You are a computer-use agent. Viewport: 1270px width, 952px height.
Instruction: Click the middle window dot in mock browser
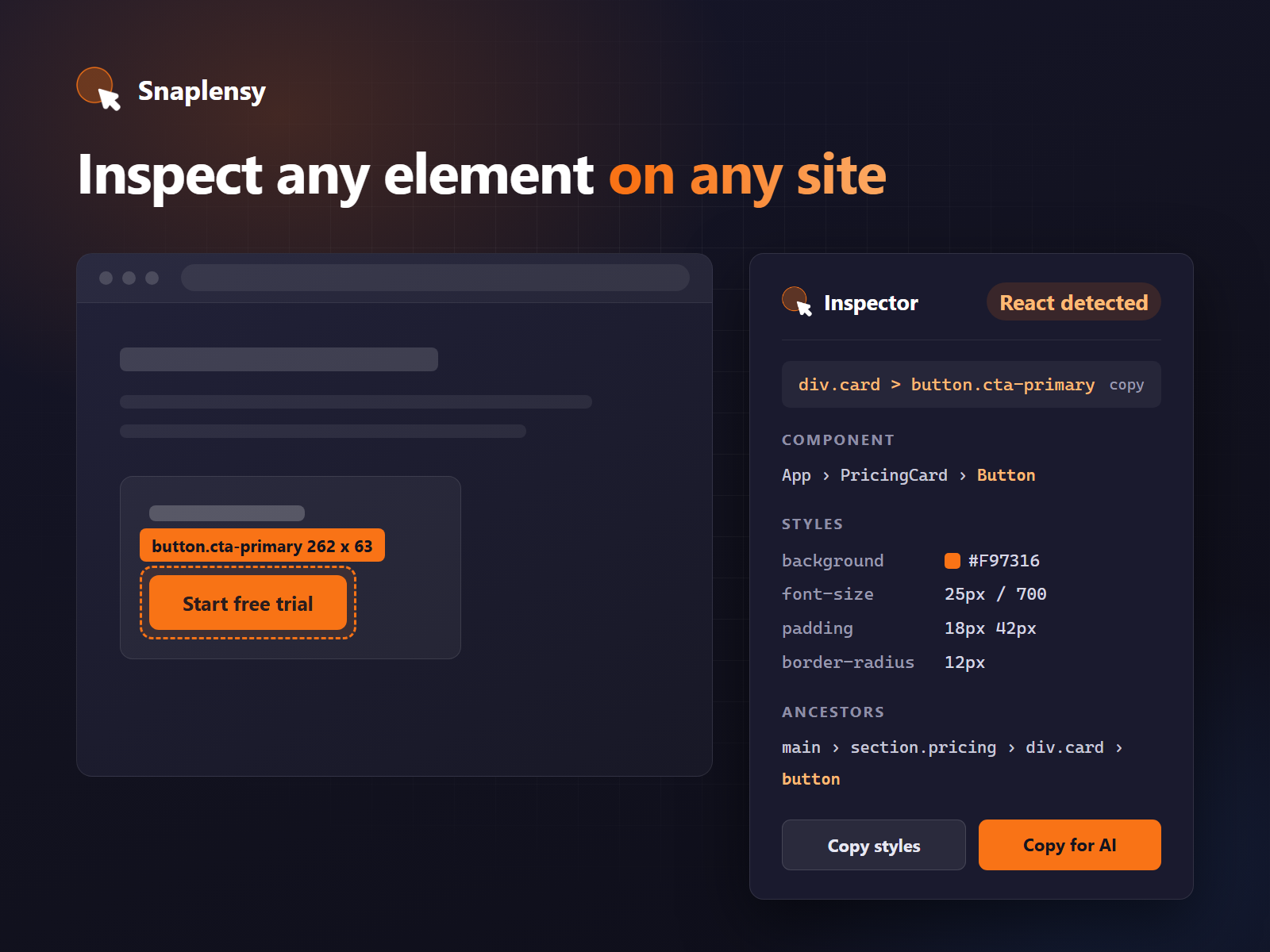point(129,278)
